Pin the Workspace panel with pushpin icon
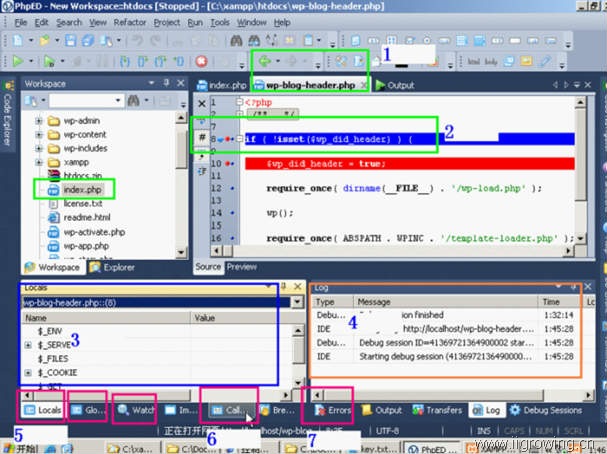The width and height of the screenshot is (607, 454). tap(166, 82)
